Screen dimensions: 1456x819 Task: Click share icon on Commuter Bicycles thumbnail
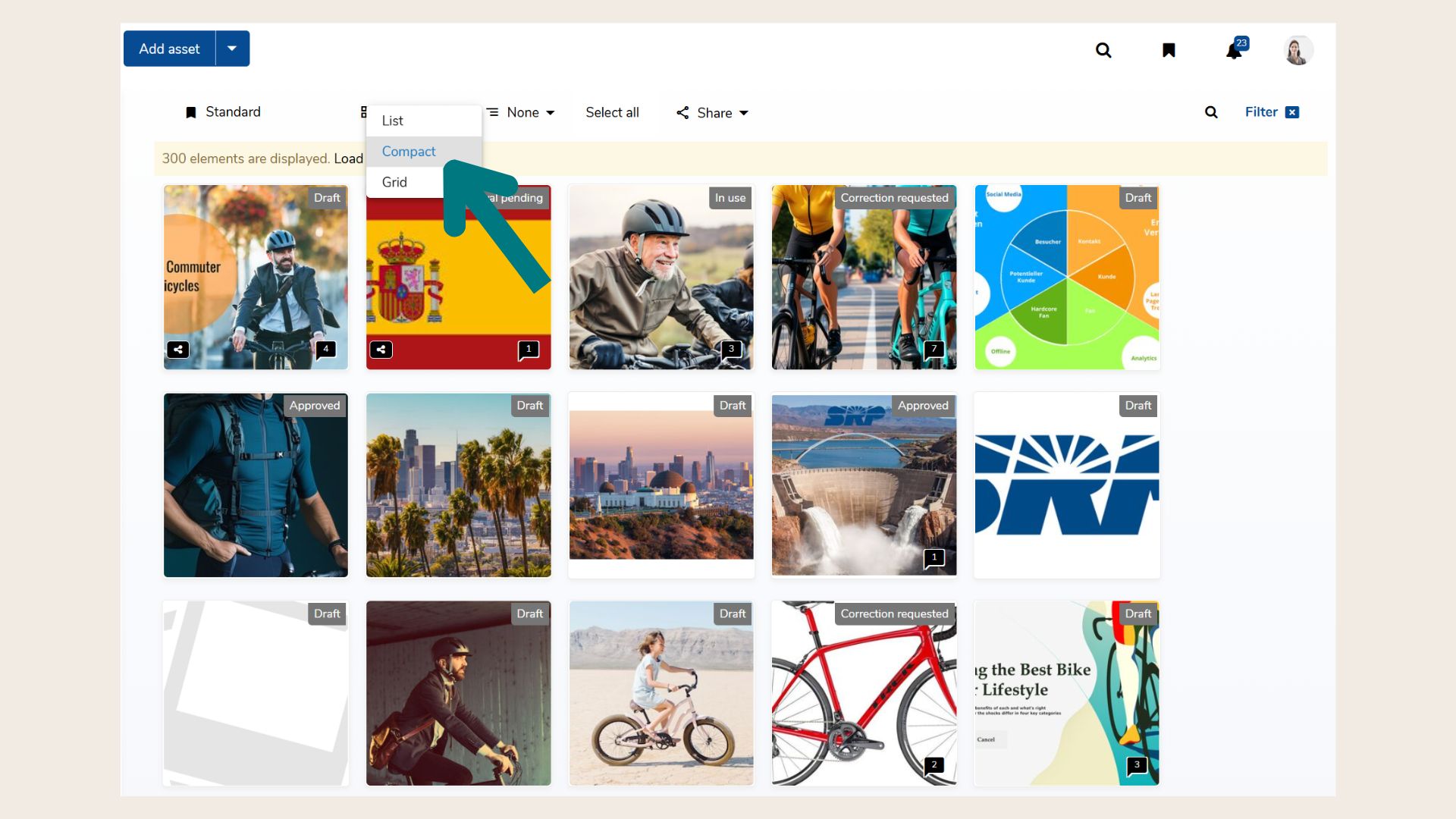point(178,350)
